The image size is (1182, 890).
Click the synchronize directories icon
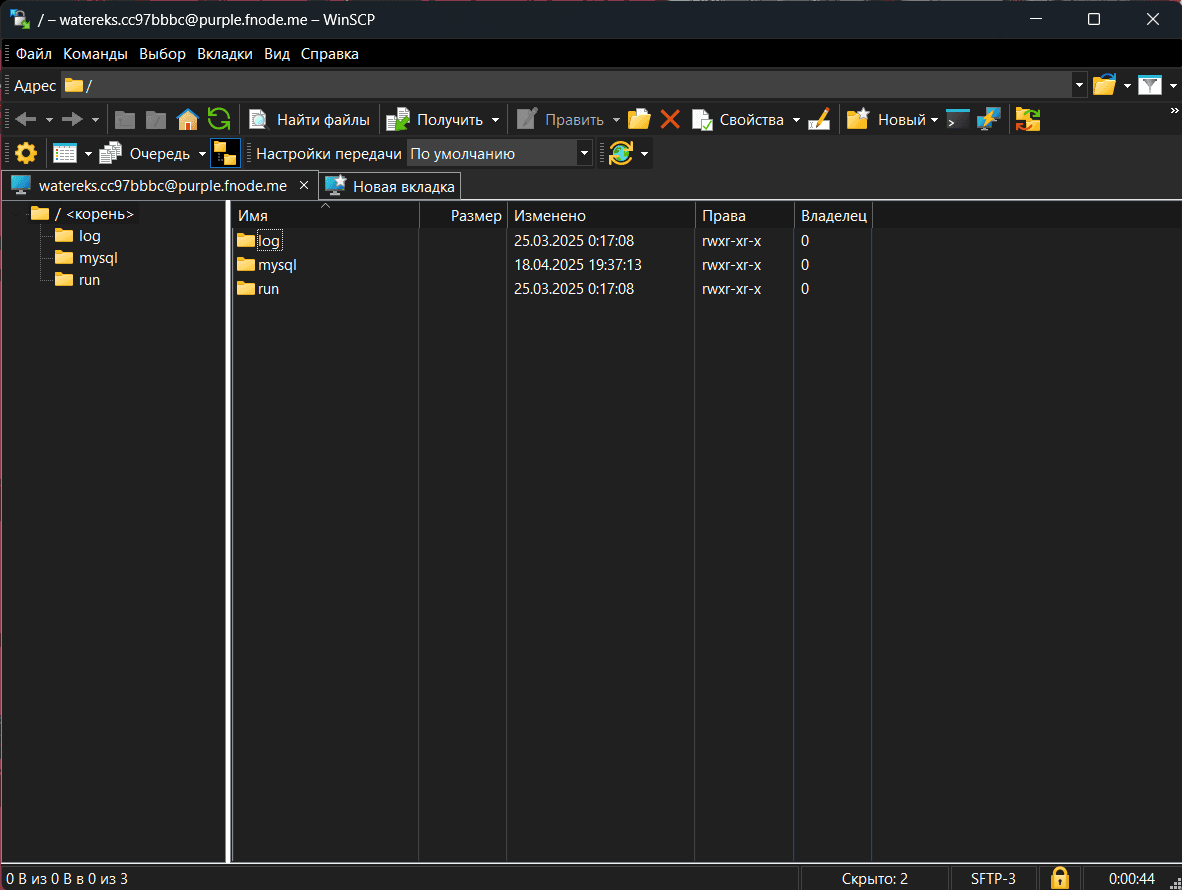click(x=1028, y=120)
